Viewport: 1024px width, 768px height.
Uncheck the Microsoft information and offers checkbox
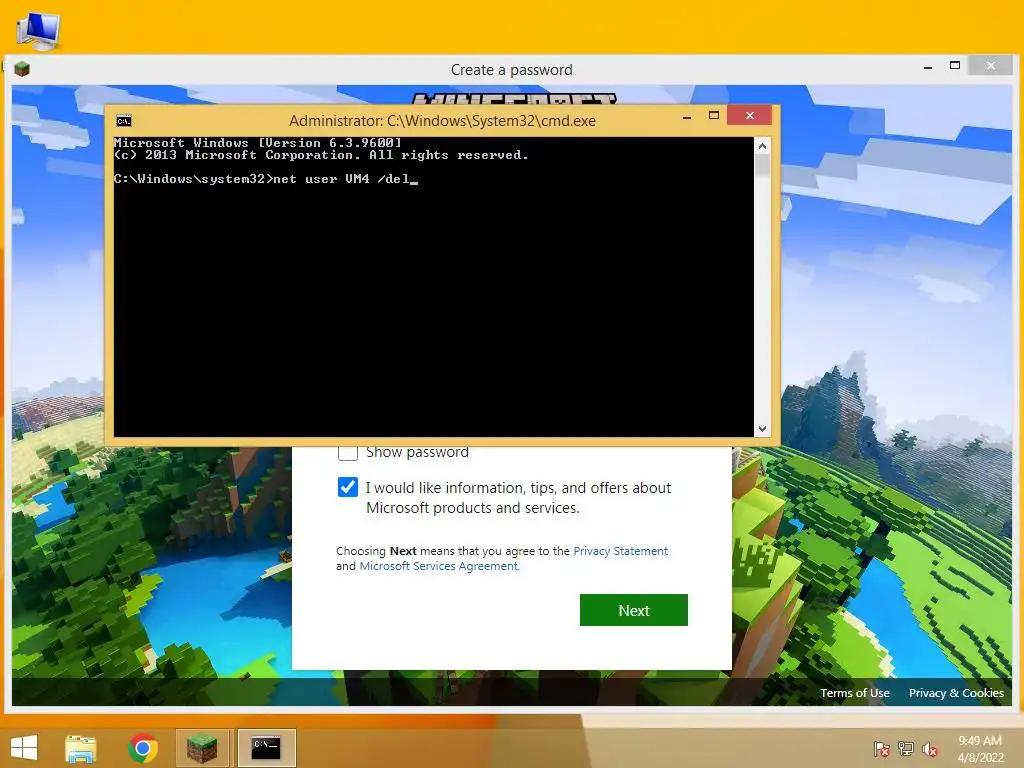pyautogui.click(x=347, y=487)
